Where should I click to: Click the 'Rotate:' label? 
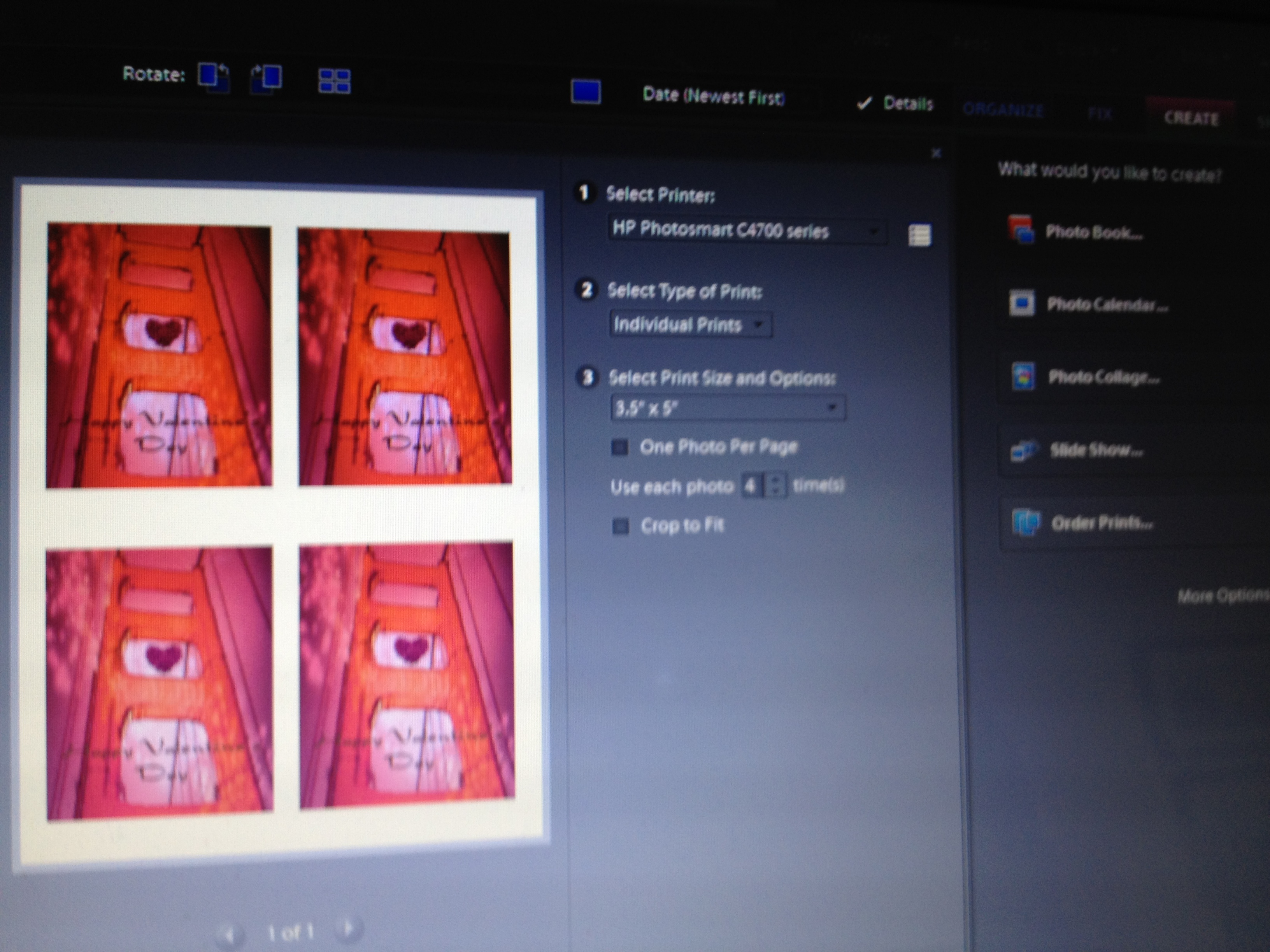click(x=154, y=74)
